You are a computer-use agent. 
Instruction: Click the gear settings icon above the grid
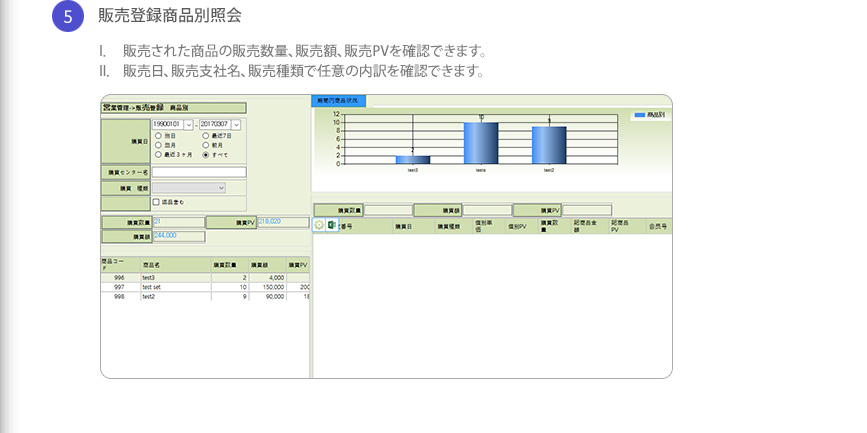coord(319,225)
